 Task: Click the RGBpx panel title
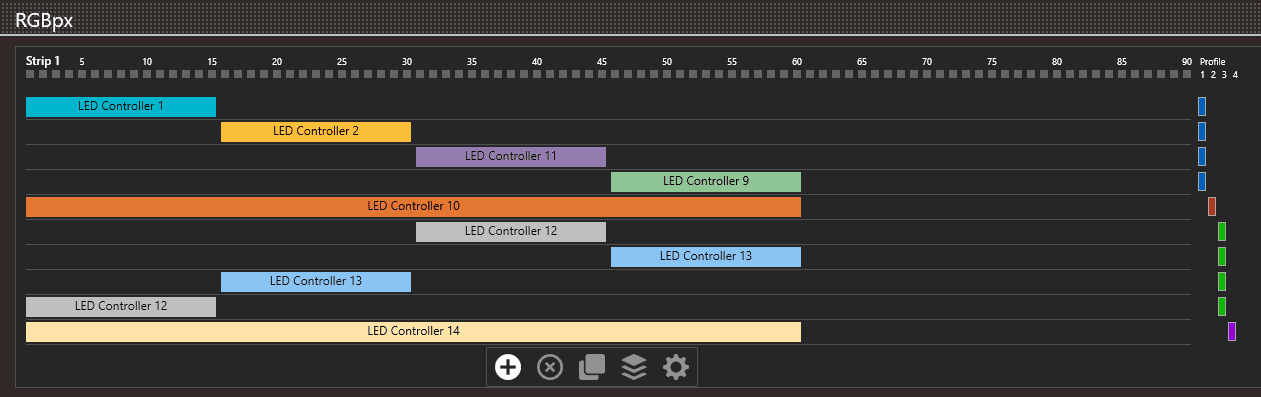[44, 18]
